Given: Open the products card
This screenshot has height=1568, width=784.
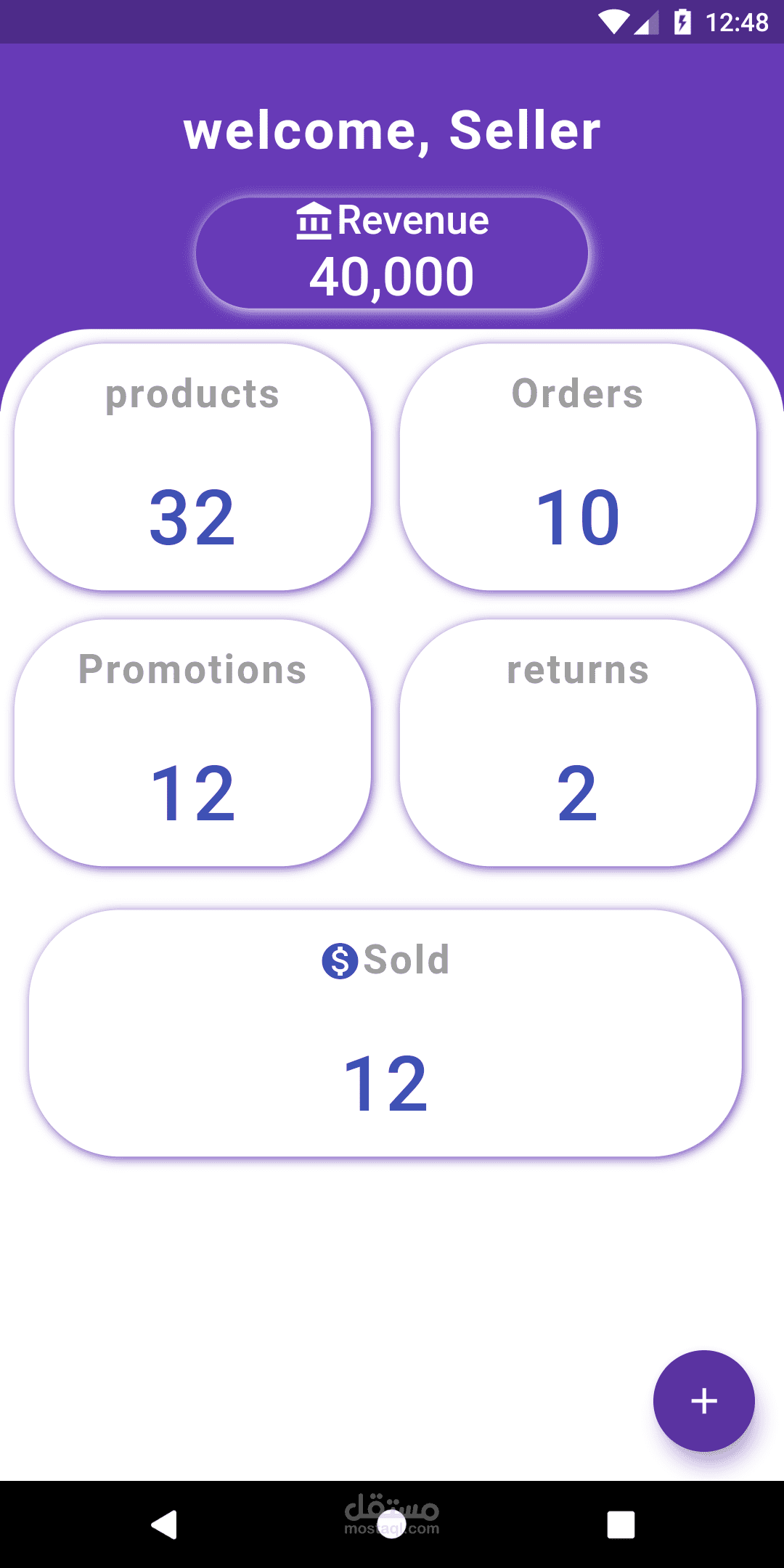Looking at the screenshot, I should coord(192,467).
